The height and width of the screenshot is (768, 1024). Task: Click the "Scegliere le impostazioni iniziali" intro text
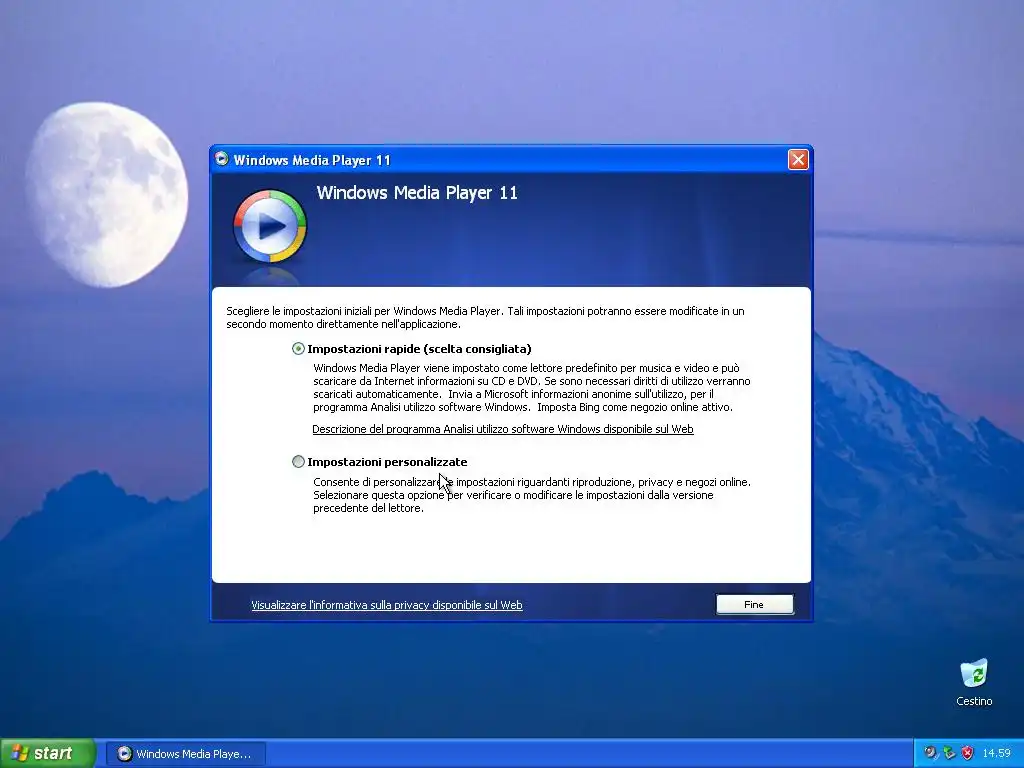[485, 317]
